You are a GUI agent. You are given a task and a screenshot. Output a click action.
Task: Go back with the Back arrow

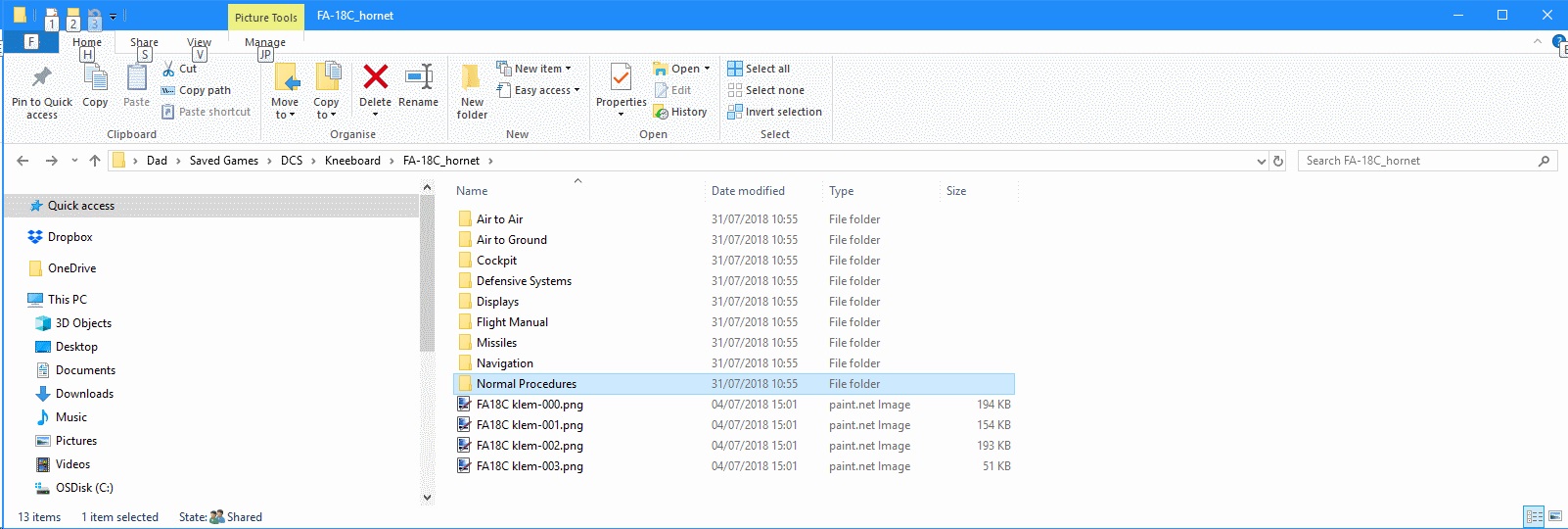pos(23,161)
